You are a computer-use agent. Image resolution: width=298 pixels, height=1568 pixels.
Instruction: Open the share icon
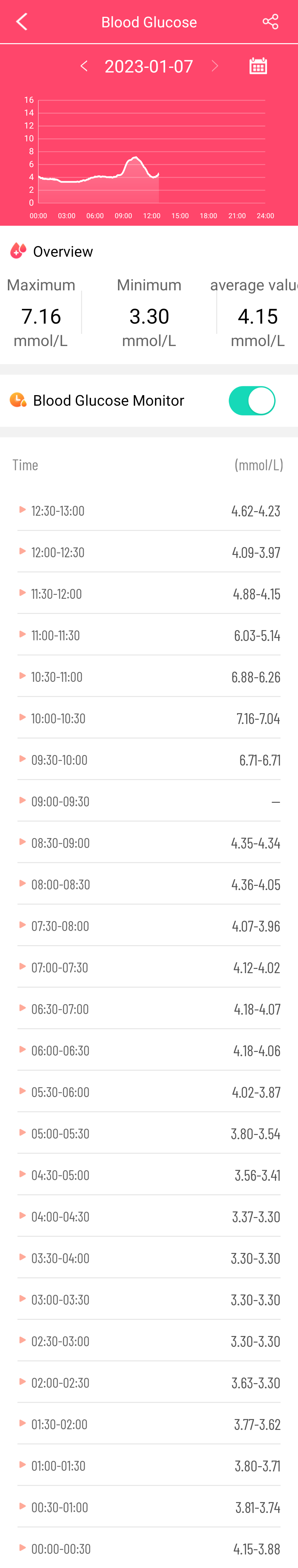(271, 22)
